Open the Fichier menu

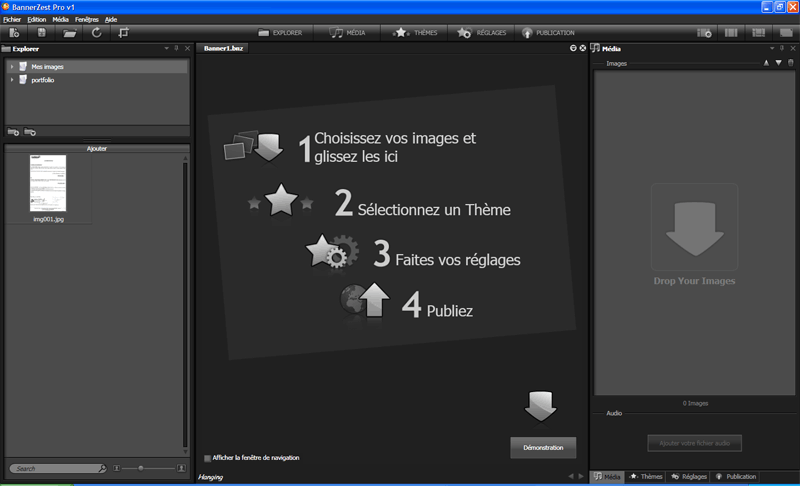point(12,19)
